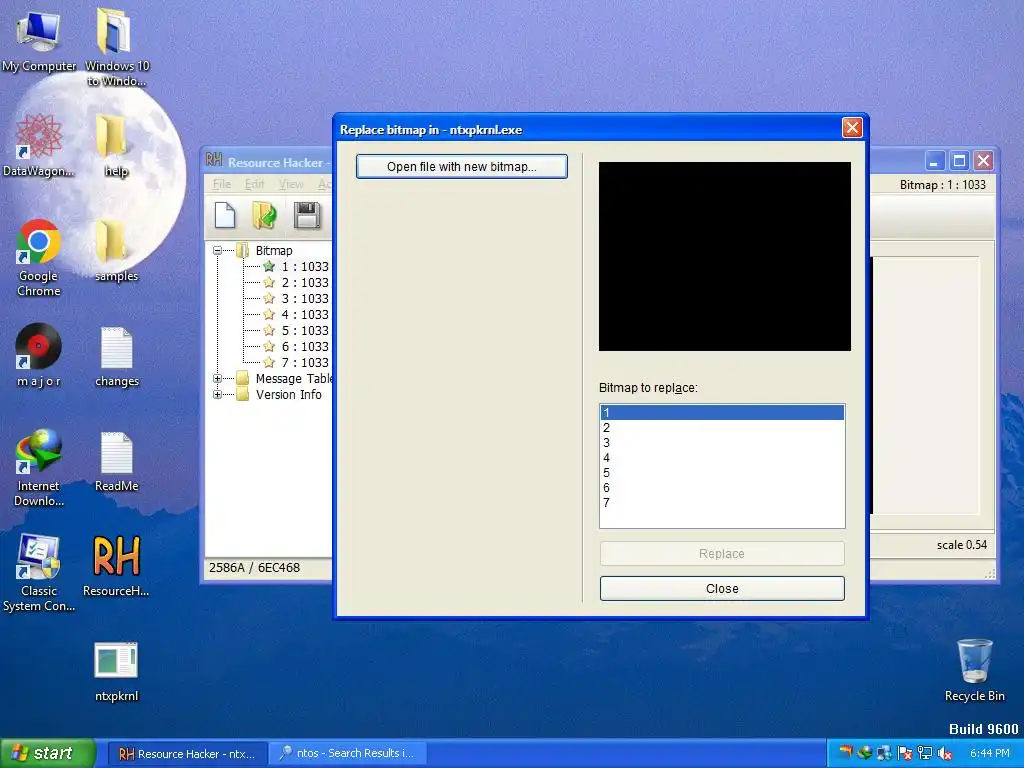1024x768 pixels.
Task: Select the ntxpkrnl file icon on desktop
Action: [116, 671]
